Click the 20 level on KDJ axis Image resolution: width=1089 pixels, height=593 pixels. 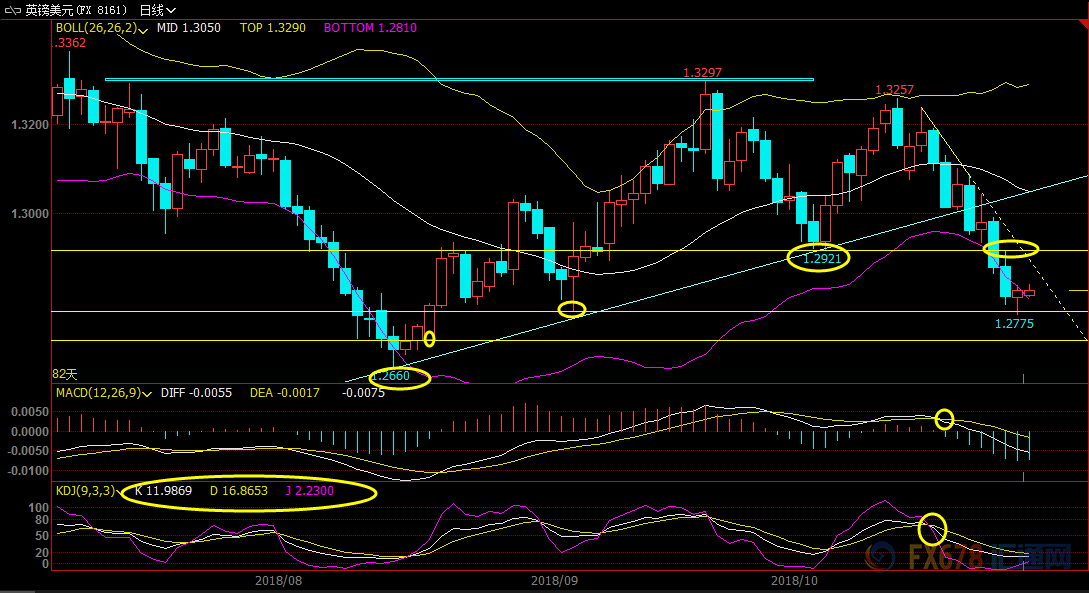pyautogui.click(x=42, y=553)
